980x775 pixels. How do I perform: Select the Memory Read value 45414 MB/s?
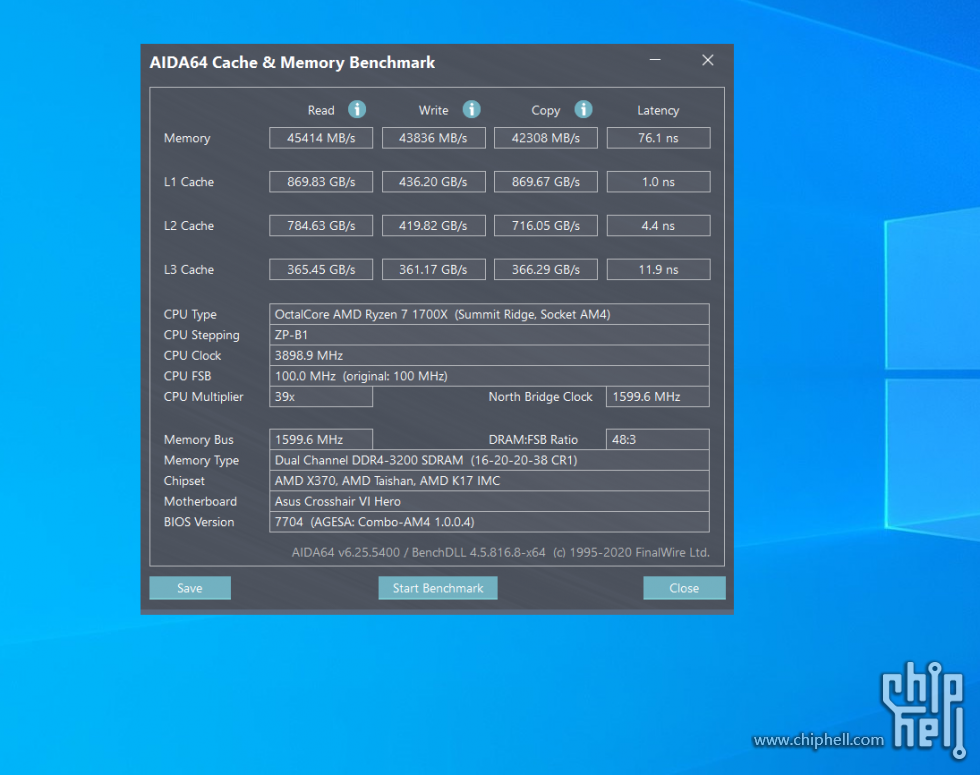321,138
